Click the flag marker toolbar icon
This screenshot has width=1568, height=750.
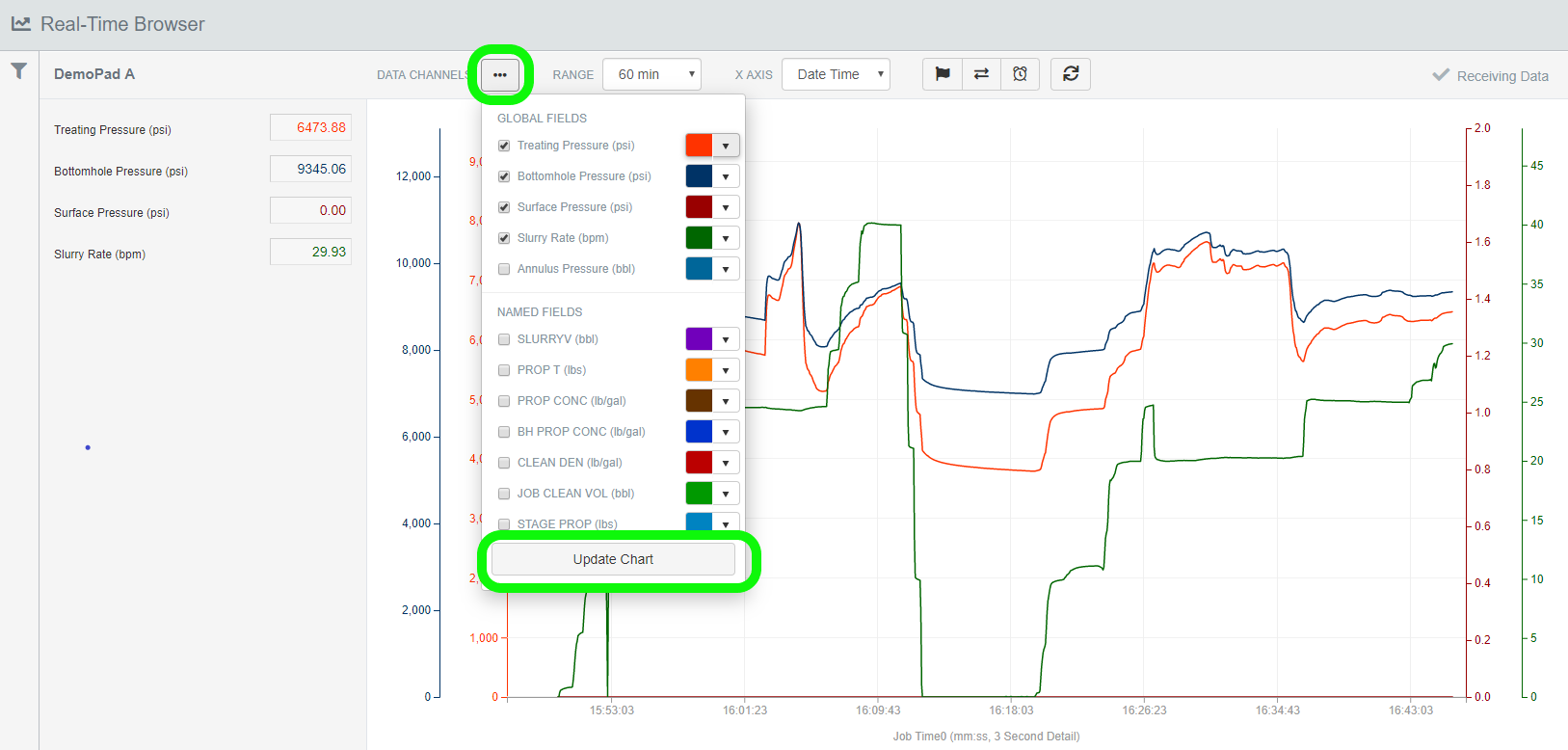click(943, 74)
